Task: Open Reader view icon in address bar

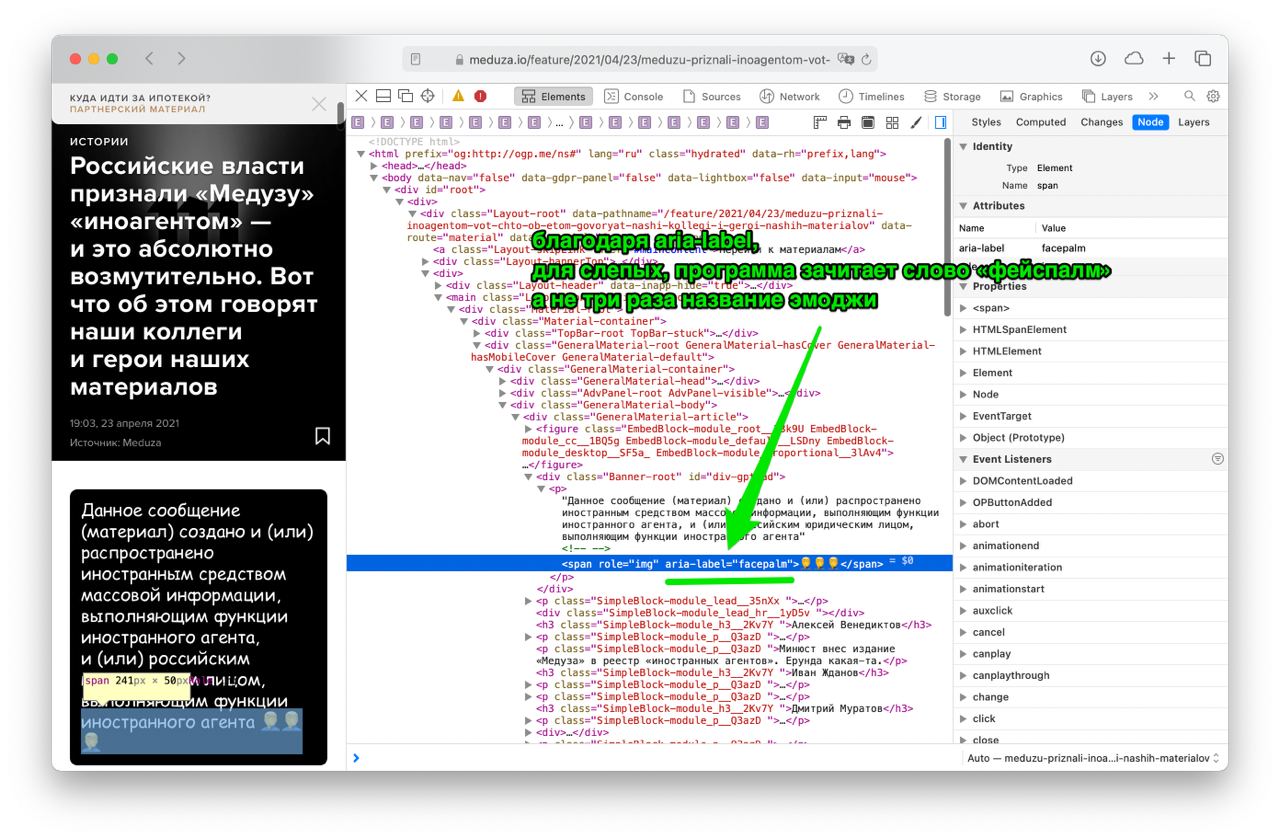Action: pos(416,59)
